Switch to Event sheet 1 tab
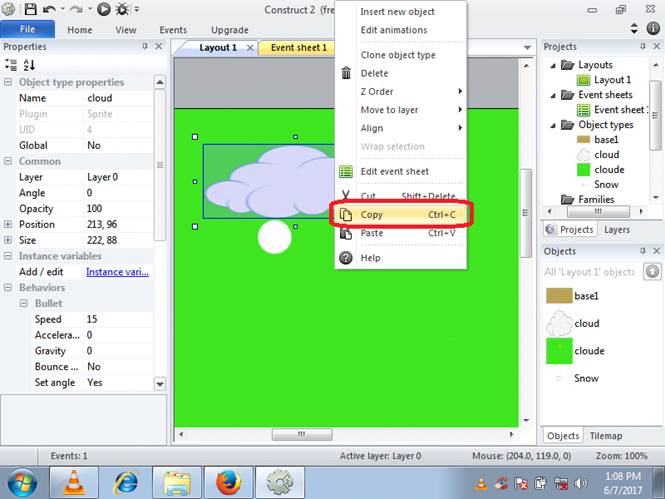The width and height of the screenshot is (665, 499). (299, 47)
